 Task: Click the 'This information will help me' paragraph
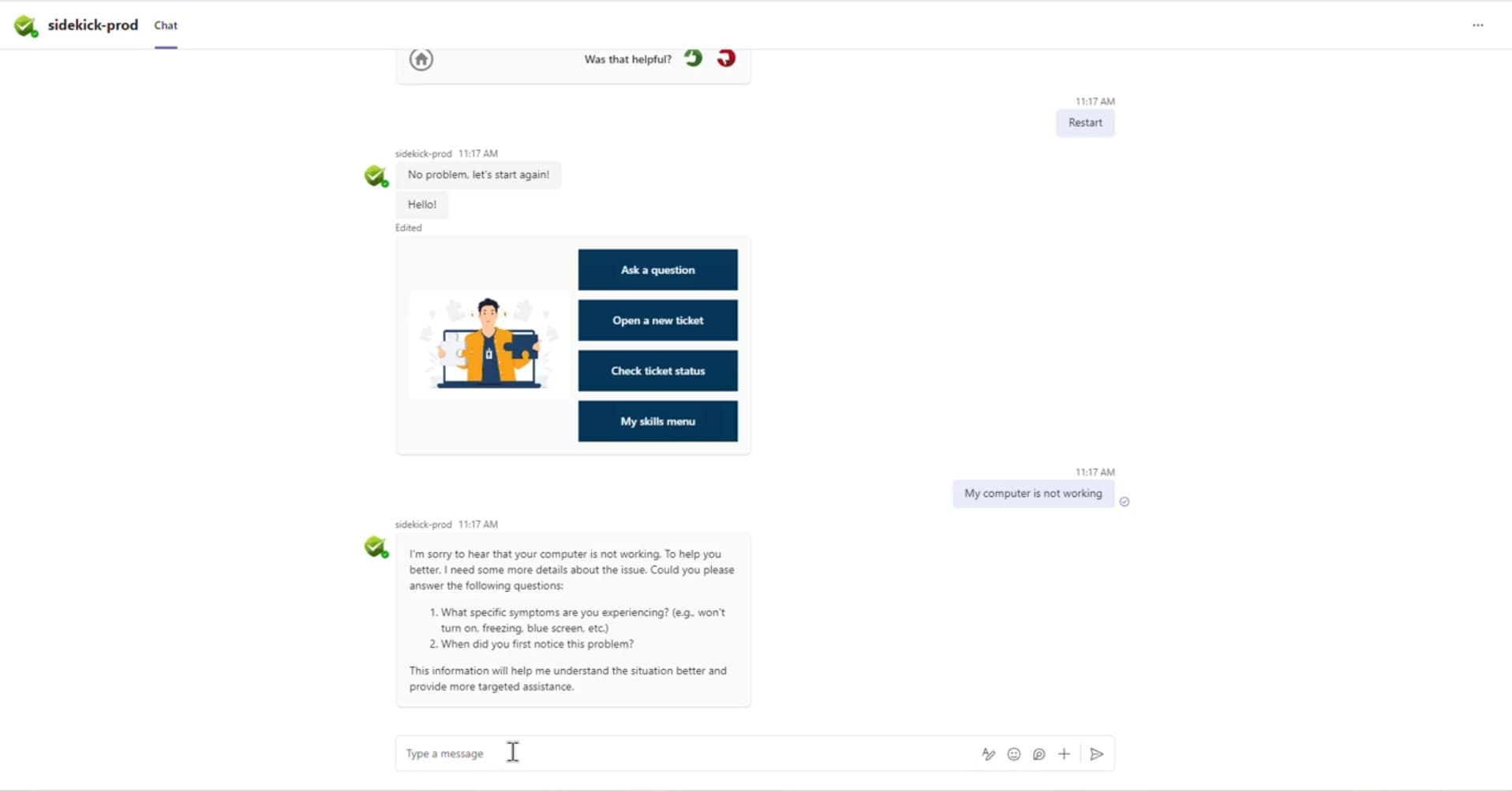[568, 678]
